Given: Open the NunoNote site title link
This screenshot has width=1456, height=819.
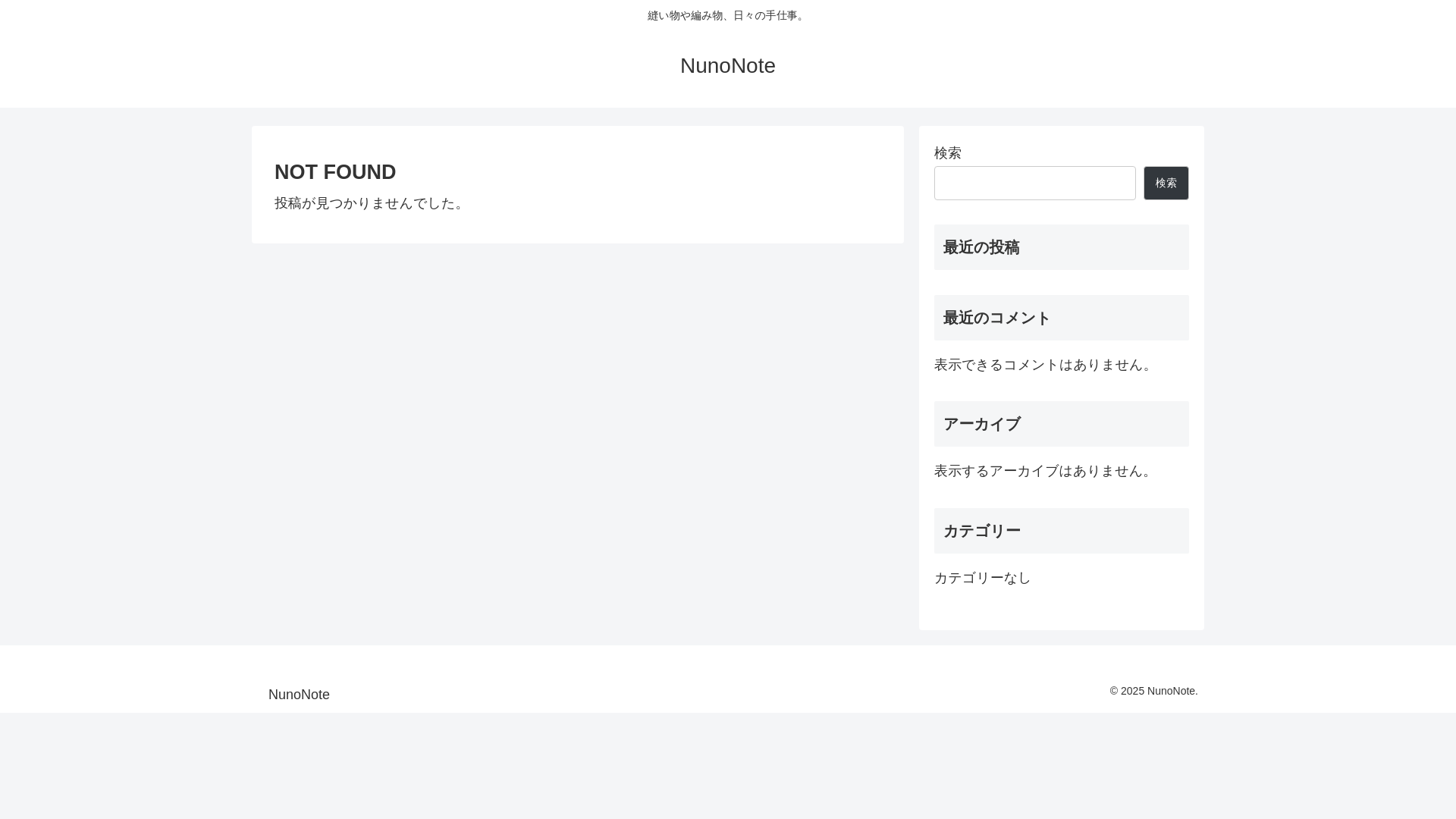Looking at the screenshot, I should point(727,66).
